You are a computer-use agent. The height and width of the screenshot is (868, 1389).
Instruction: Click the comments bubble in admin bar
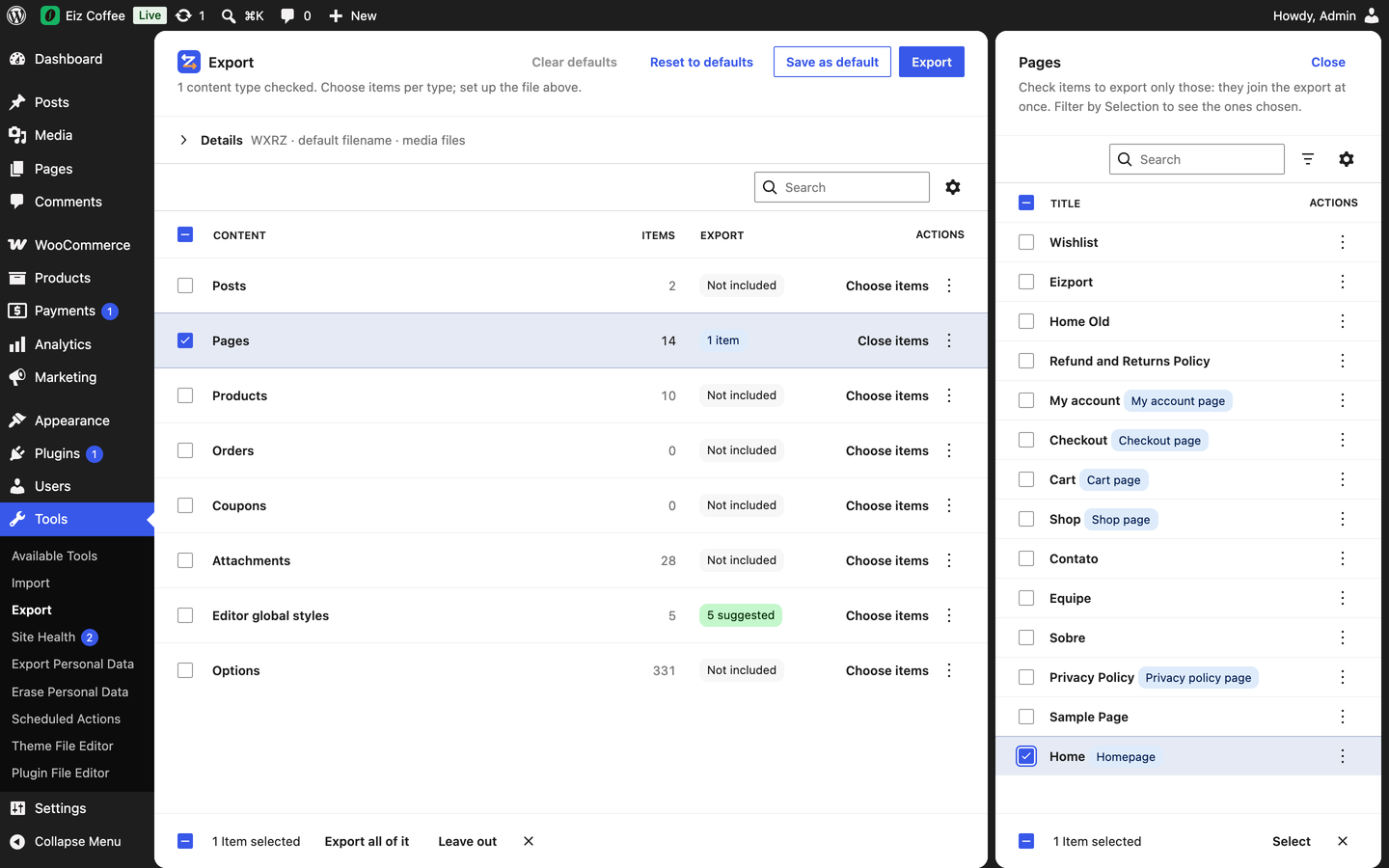coord(287,15)
